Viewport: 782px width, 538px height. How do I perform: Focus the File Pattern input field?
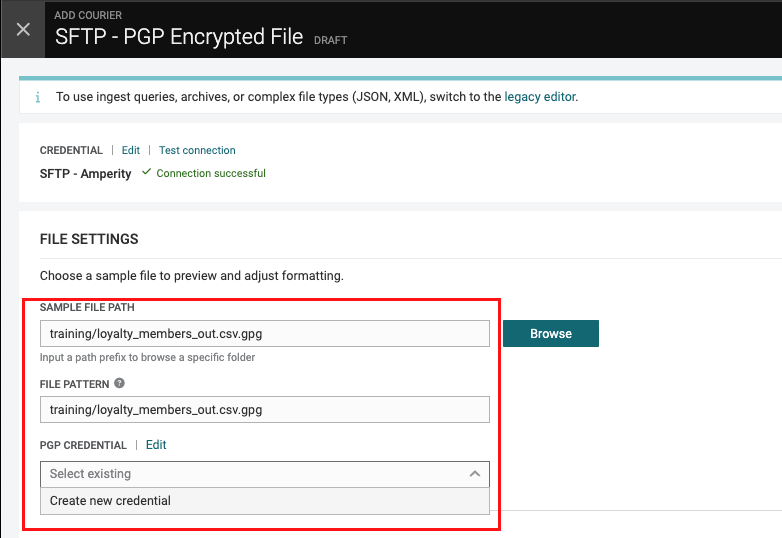coord(264,409)
